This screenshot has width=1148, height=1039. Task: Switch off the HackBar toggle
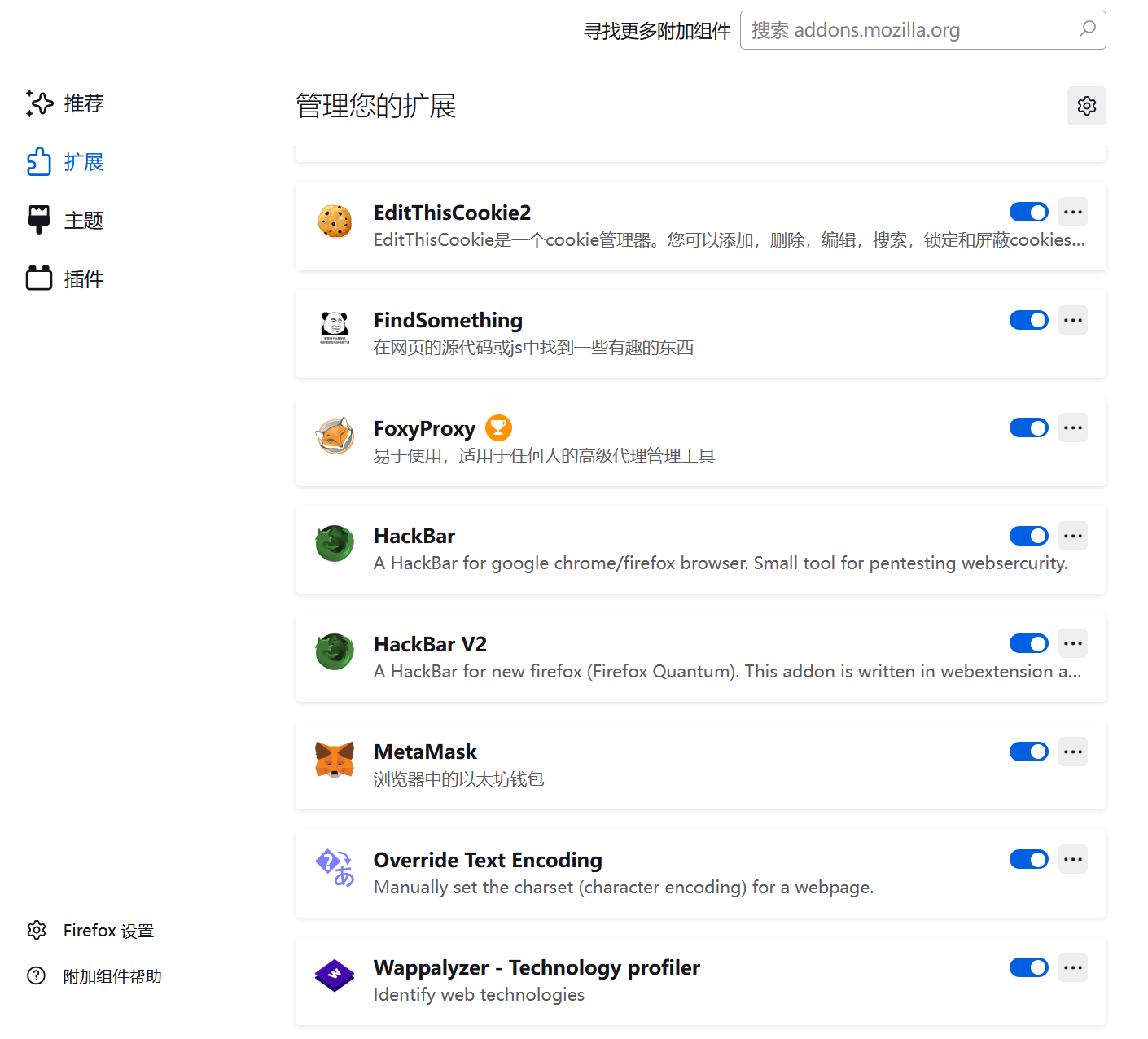click(x=1029, y=536)
